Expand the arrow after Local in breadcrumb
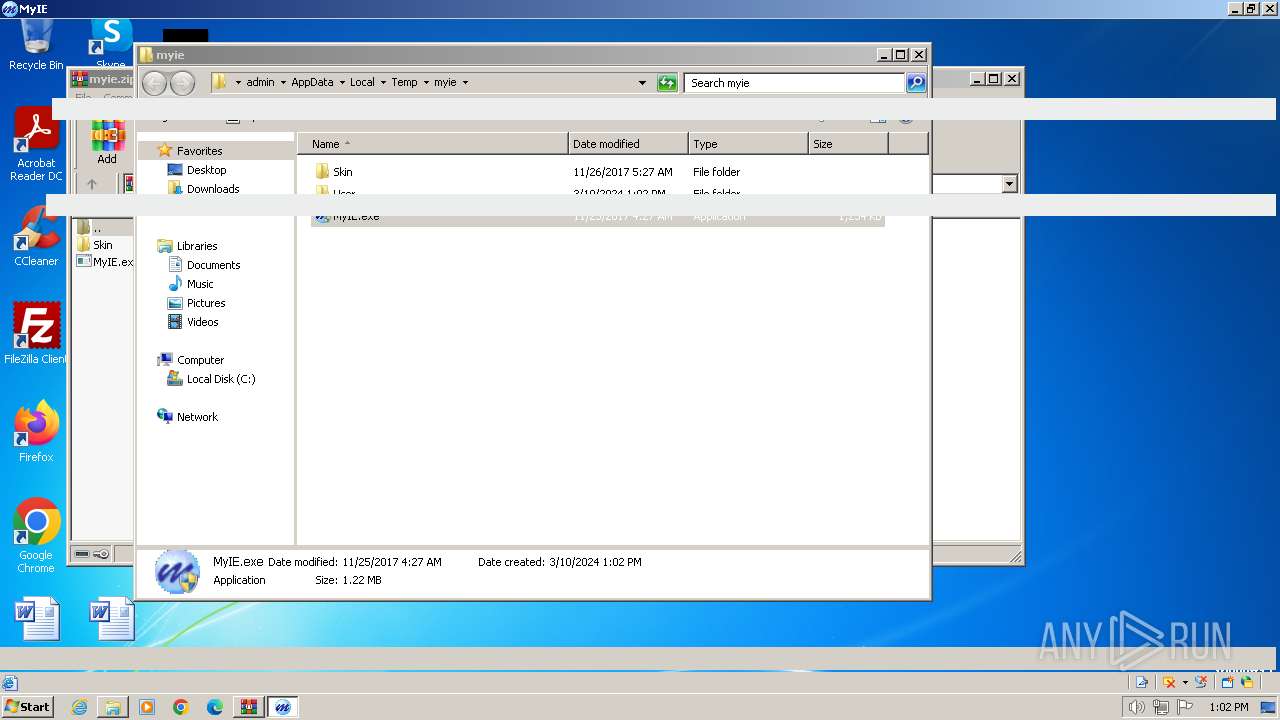Viewport: 1280px width, 720px height. pyautogui.click(x=383, y=82)
